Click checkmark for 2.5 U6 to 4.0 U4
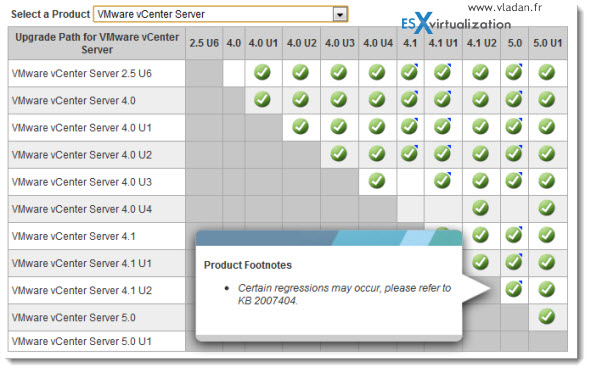 point(377,72)
